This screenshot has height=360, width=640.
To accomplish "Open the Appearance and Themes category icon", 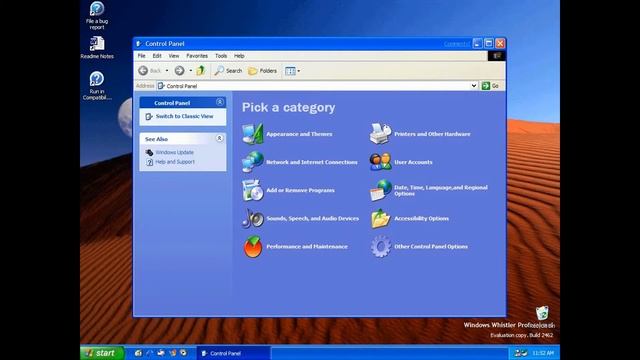I will click(253, 134).
